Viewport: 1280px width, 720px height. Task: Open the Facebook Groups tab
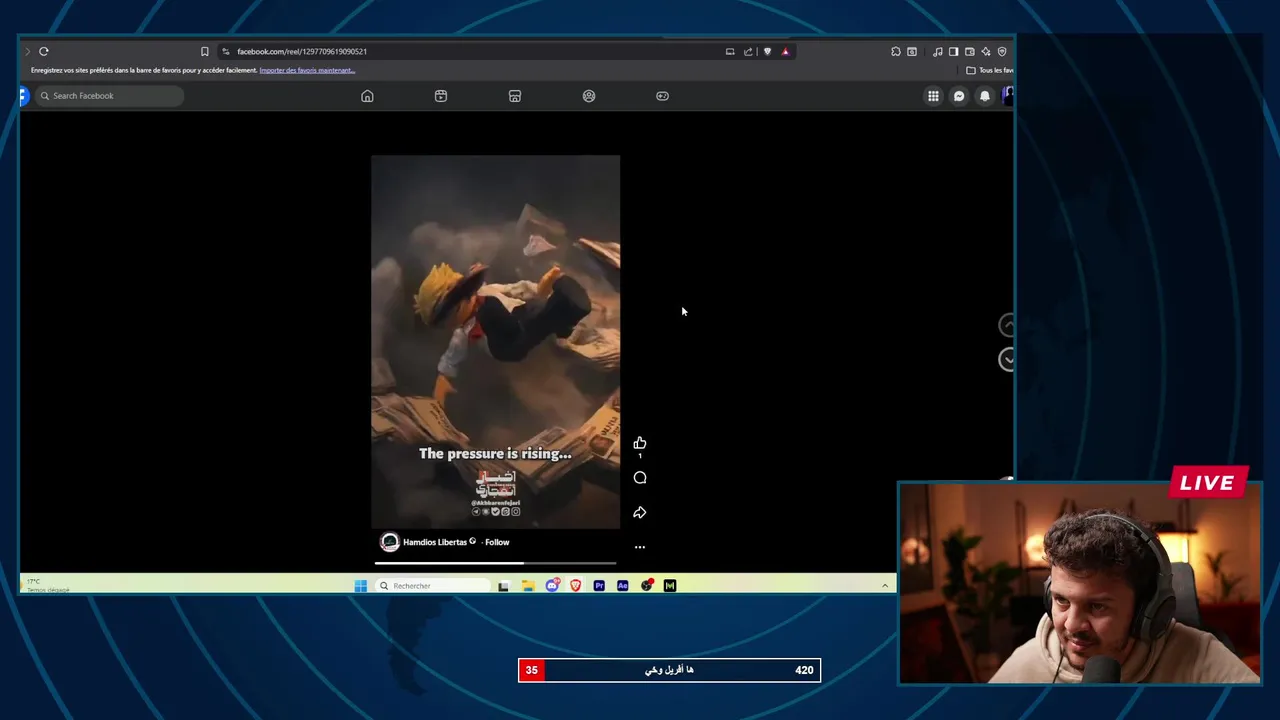click(589, 96)
